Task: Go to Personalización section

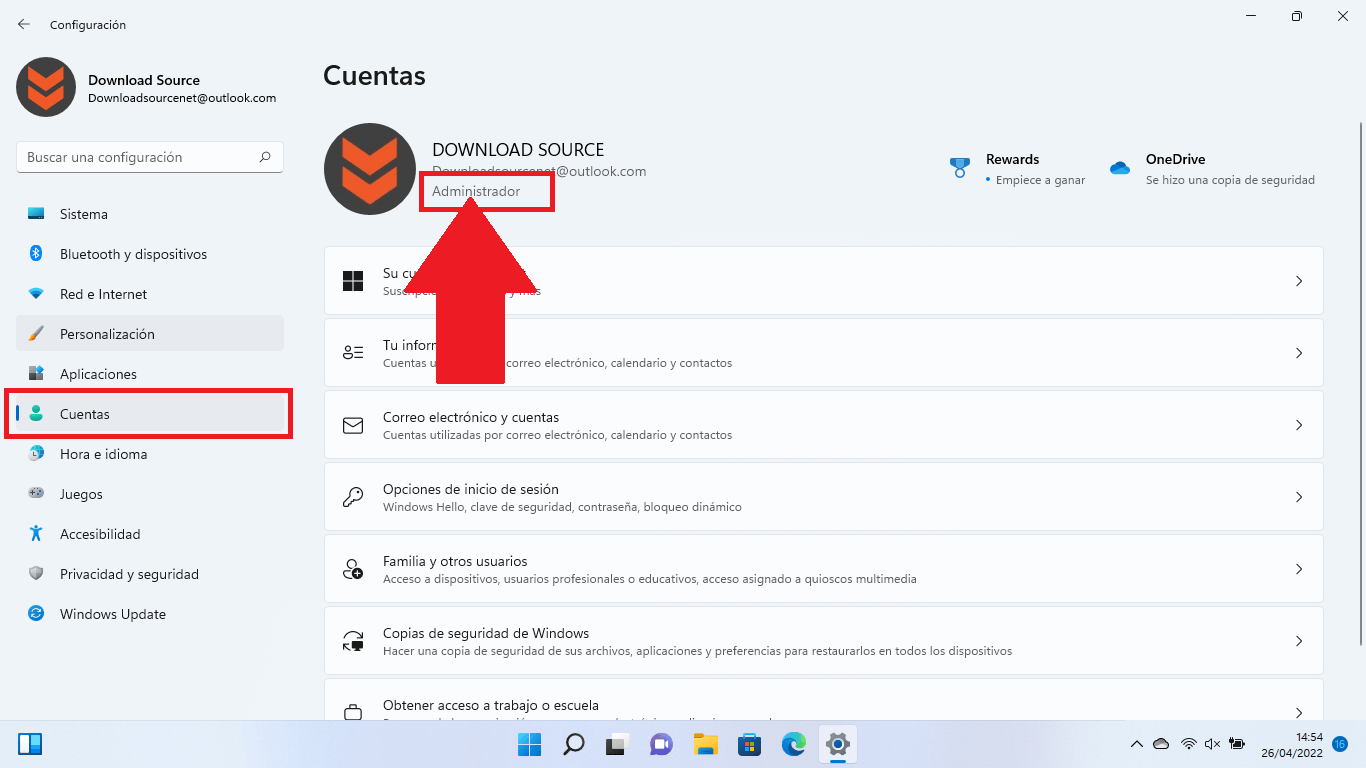Action: point(150,334)
